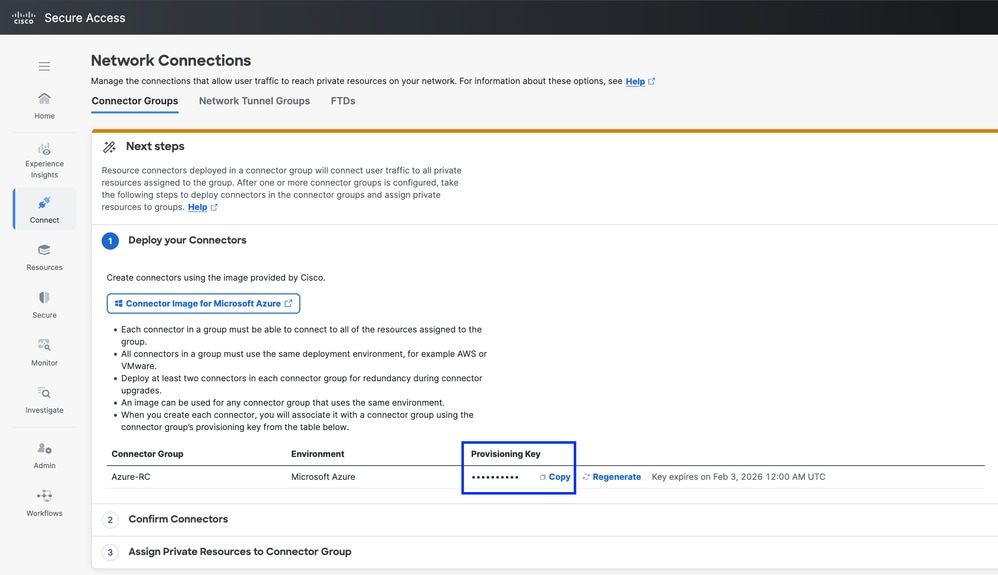
Task: Switch to FTDs tab
Action: (342, 101)
